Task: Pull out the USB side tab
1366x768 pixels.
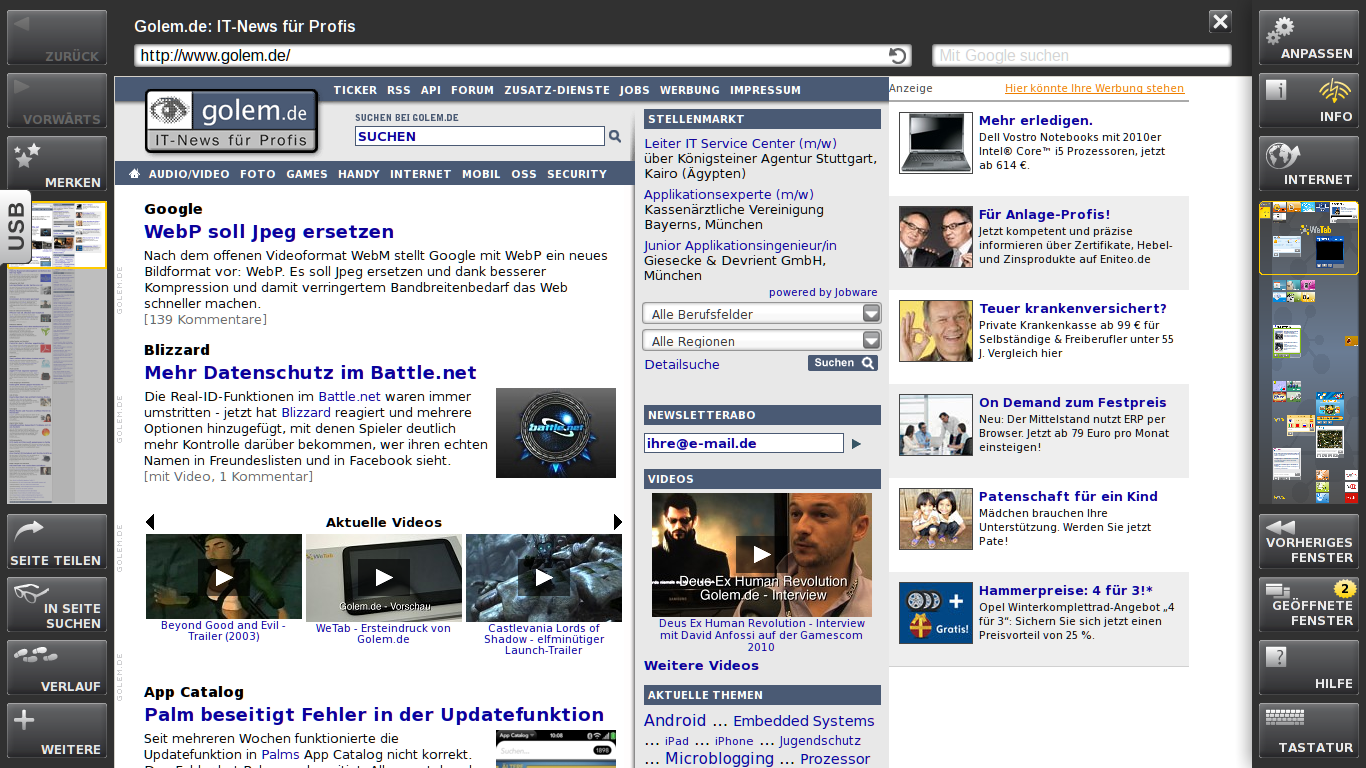Action: (x=16, y=226)
